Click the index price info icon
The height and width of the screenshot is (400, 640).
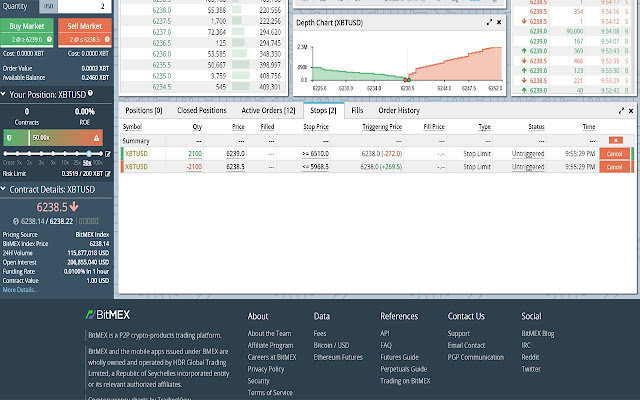(x=16, y=221)
